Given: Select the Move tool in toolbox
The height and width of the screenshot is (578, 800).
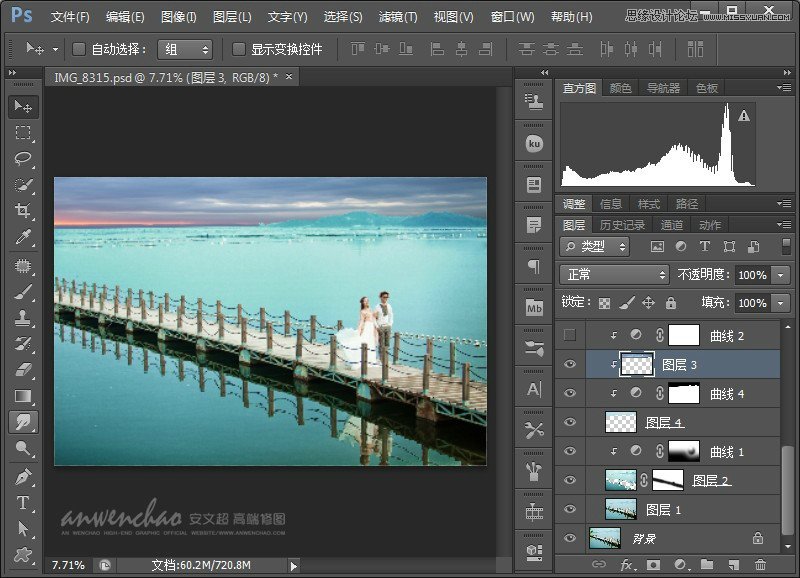Looking at the screenshot, I should (23, 106).
